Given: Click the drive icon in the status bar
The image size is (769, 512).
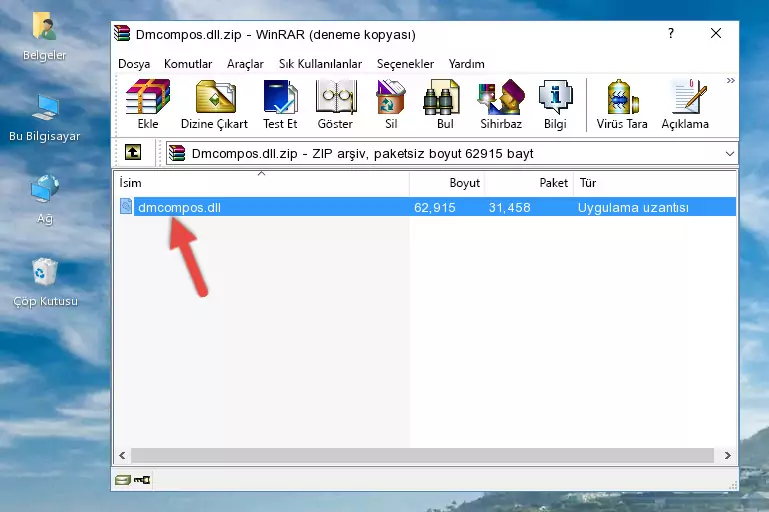Looking at the screenshot, I should coord(123,480).
